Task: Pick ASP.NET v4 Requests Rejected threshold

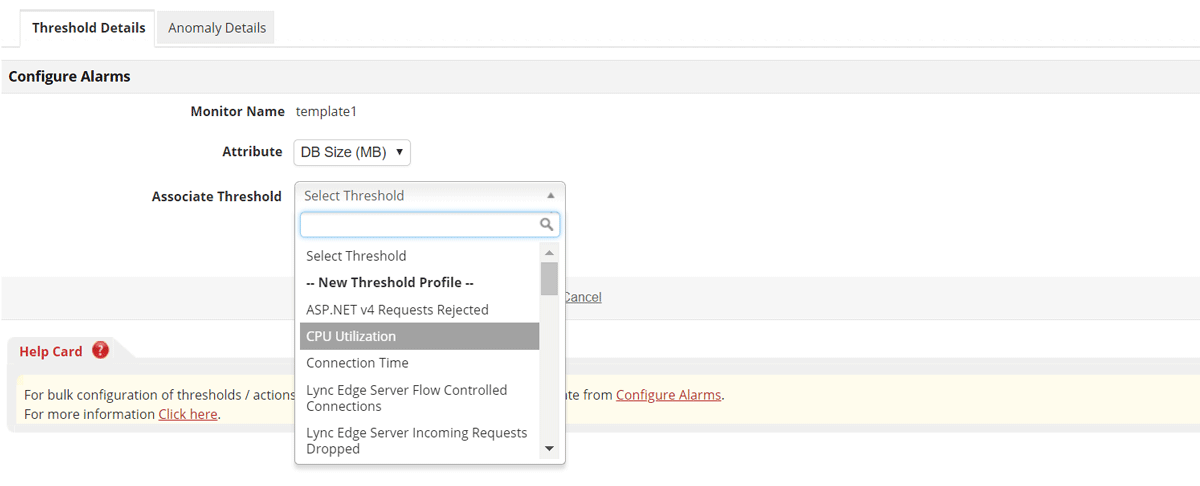Action: coord(419,310)
